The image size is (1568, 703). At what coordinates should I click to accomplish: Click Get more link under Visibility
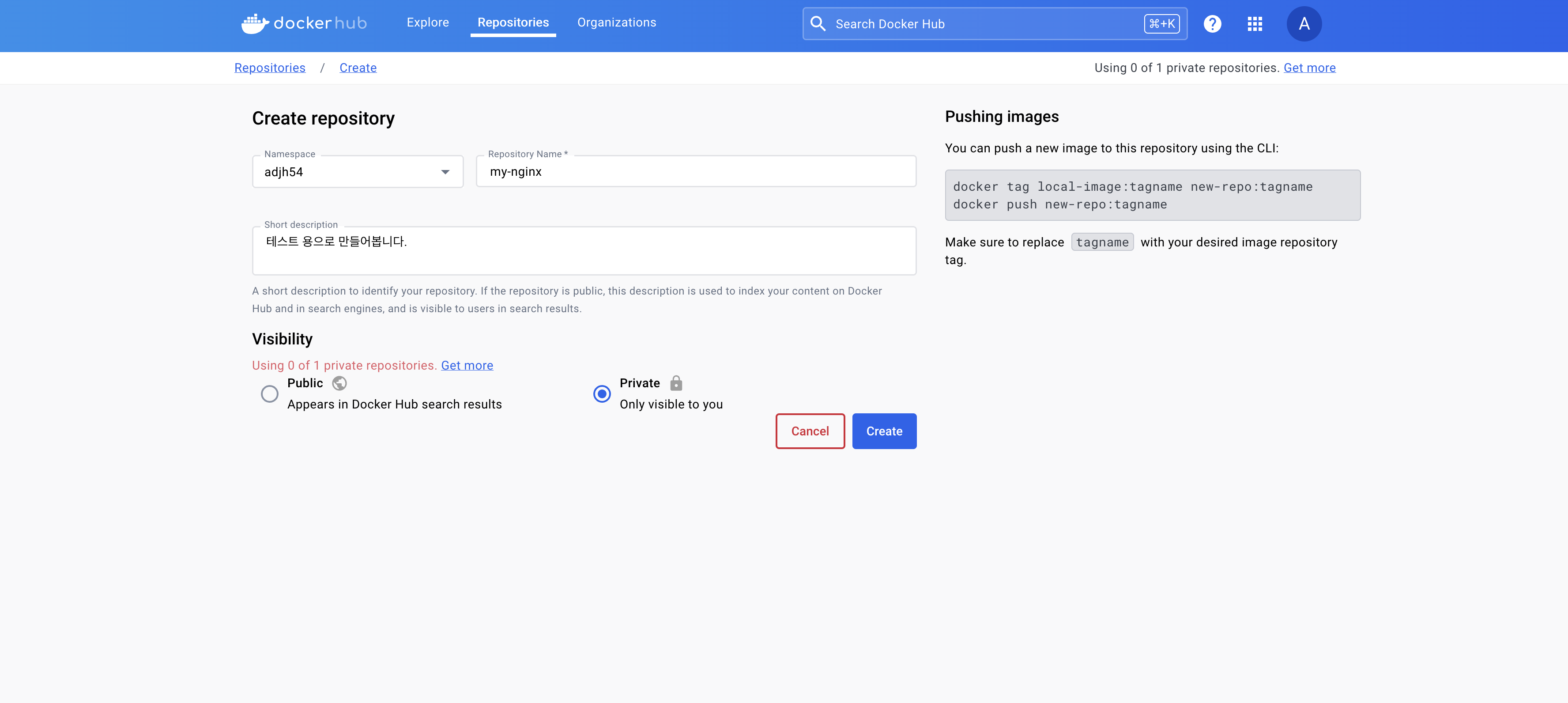(x=467, y=365)
